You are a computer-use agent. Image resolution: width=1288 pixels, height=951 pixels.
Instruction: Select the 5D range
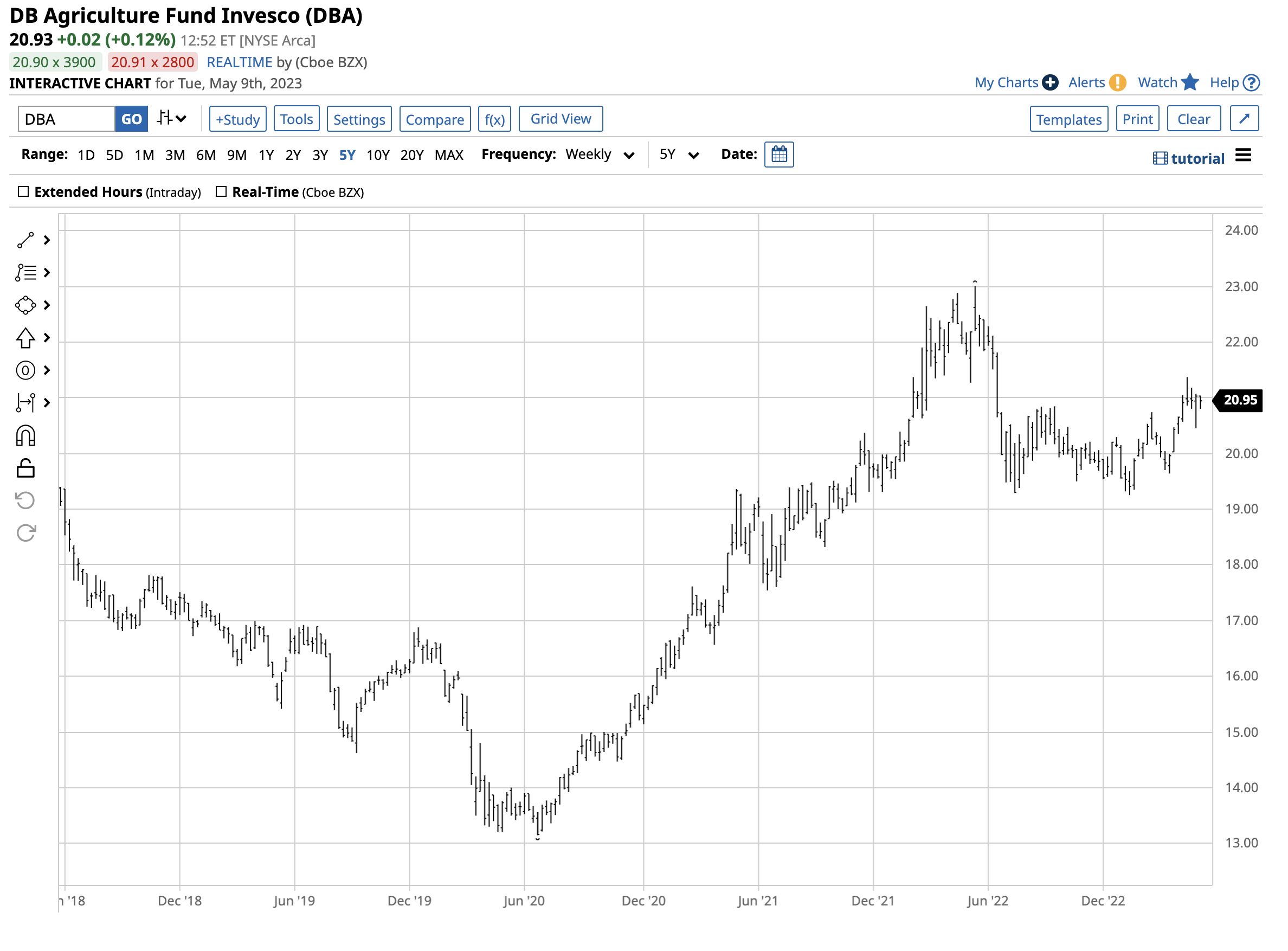(114, 156)
